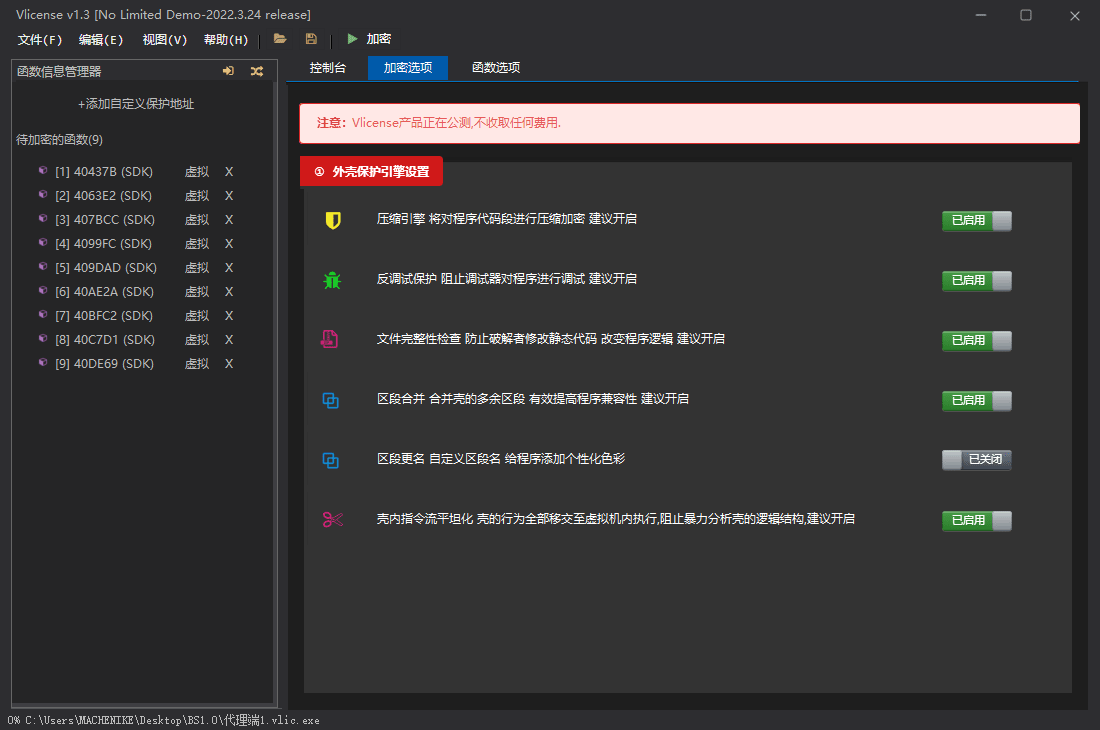1100x730 pixels.
Task: Click the blue section merge icon
Action: [x=330, y=400]
